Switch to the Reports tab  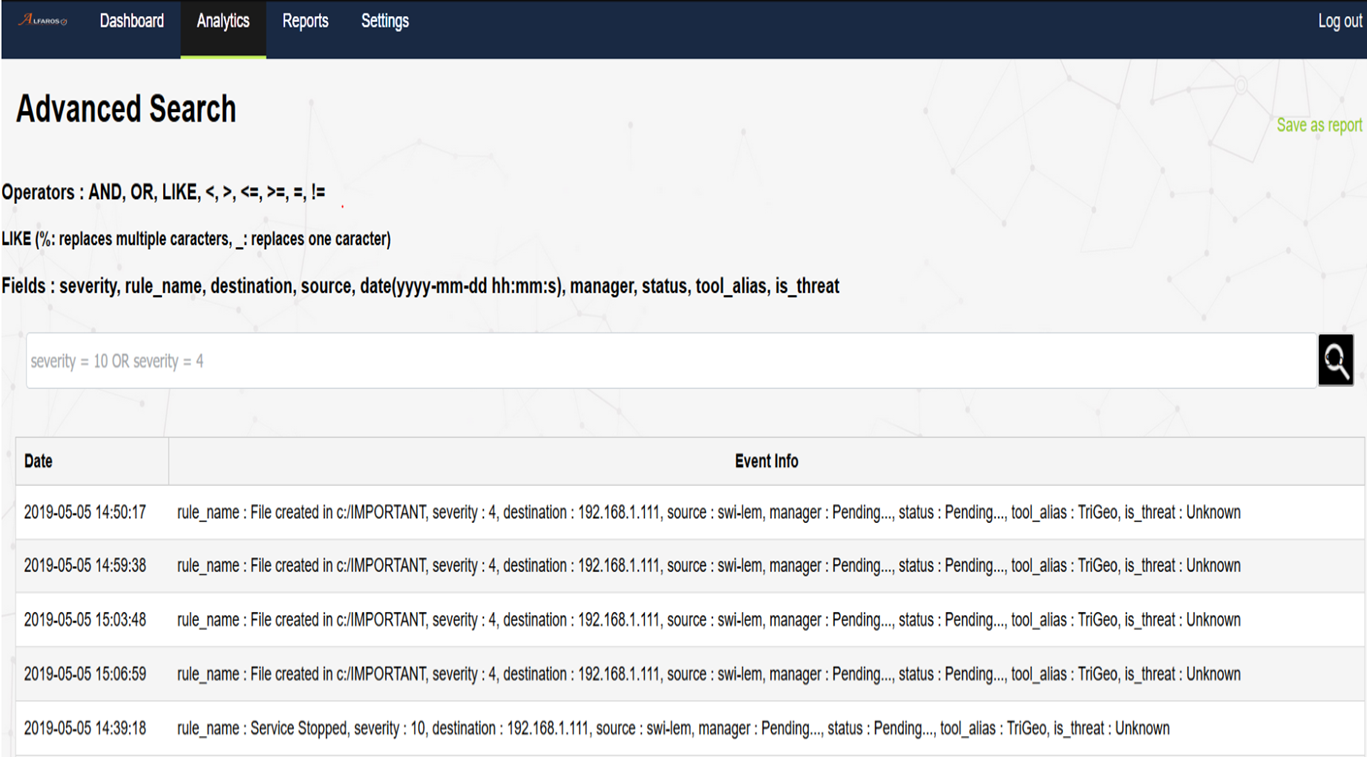(305, 20)
